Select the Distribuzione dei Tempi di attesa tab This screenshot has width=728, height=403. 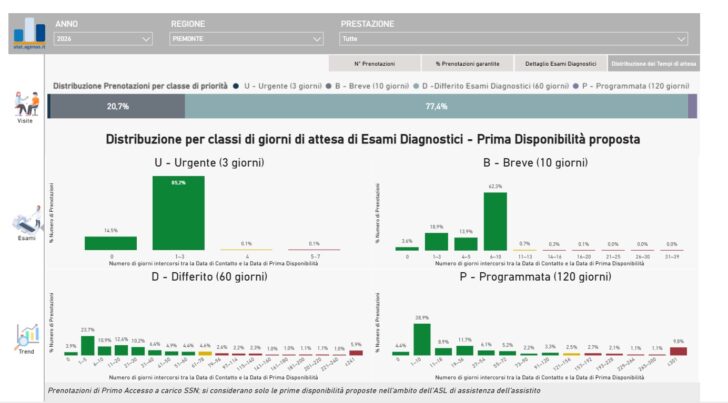point(654,64)
